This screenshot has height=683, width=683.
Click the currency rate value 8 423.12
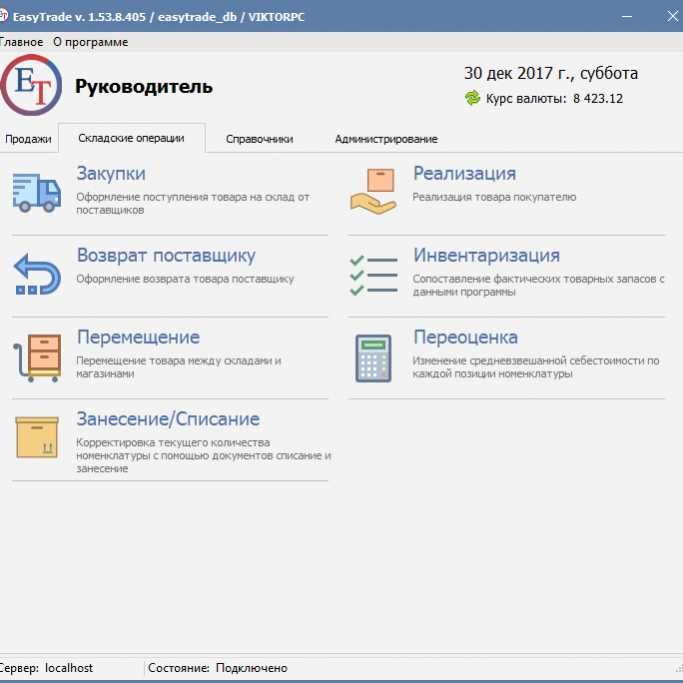tap(598, 98)
